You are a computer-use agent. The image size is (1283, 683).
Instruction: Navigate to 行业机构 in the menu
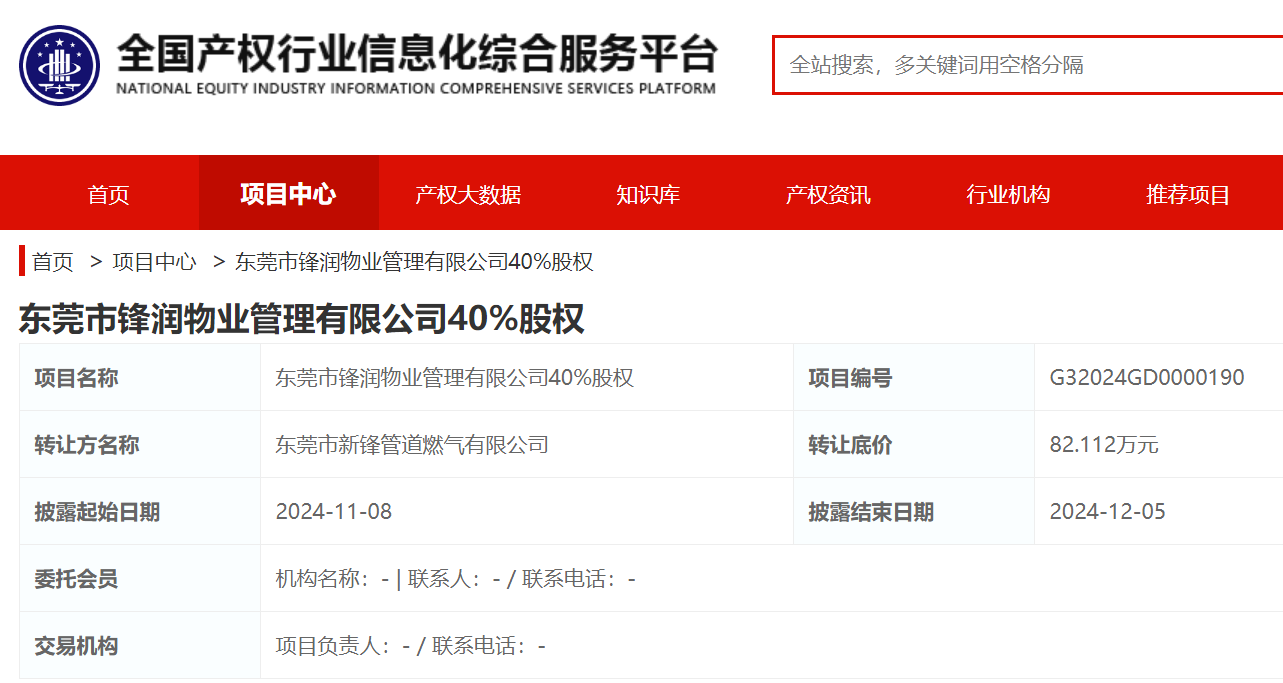(1008, 194)
